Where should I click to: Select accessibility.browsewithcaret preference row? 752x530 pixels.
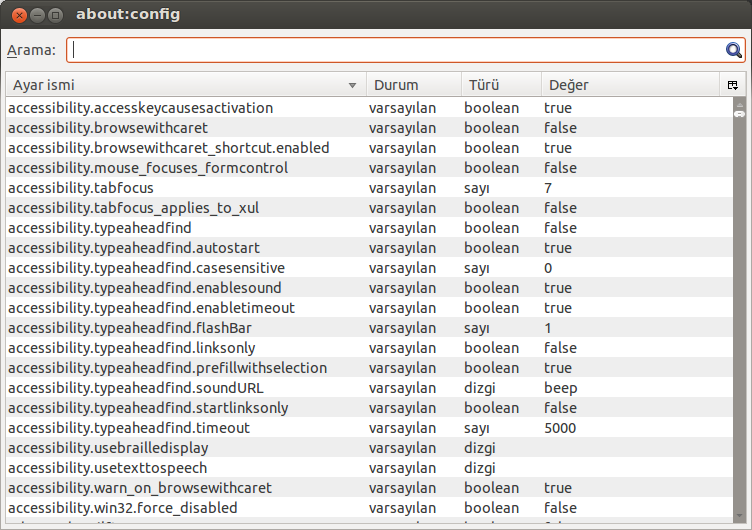(369, 128)
